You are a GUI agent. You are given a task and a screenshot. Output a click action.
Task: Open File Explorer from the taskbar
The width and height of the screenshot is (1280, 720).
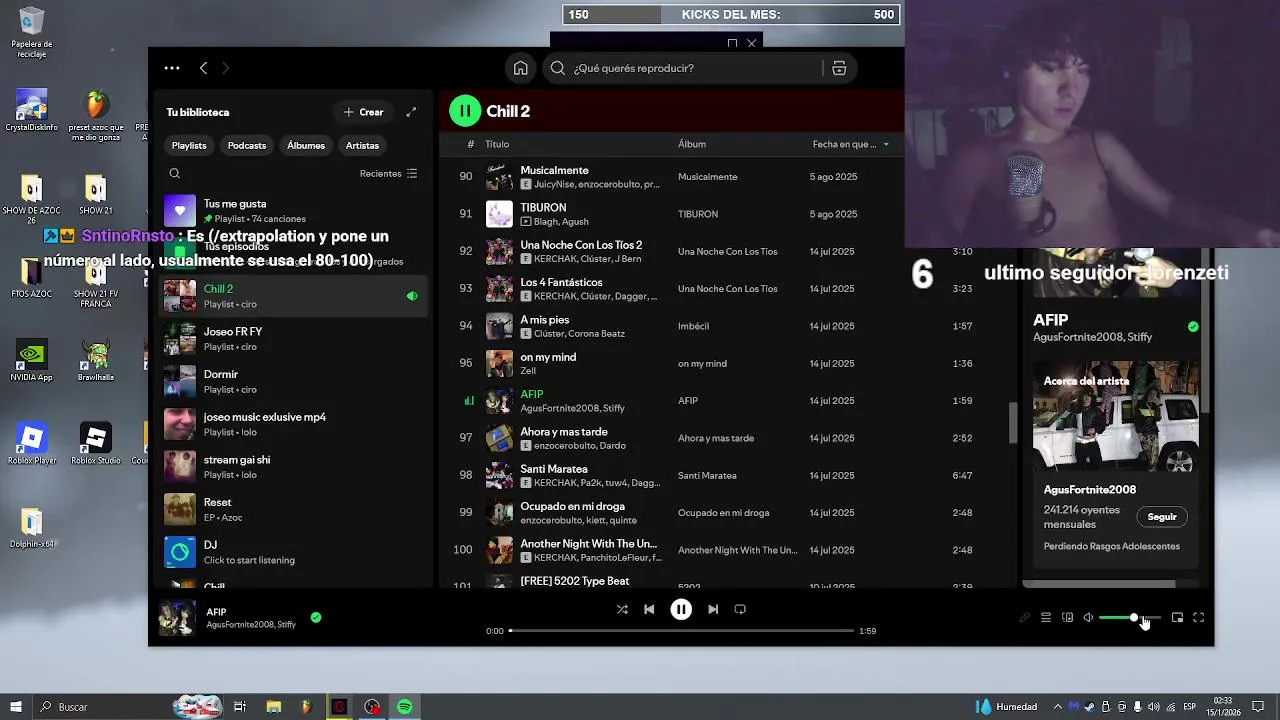pyautogui.click(x=273, y=707)
